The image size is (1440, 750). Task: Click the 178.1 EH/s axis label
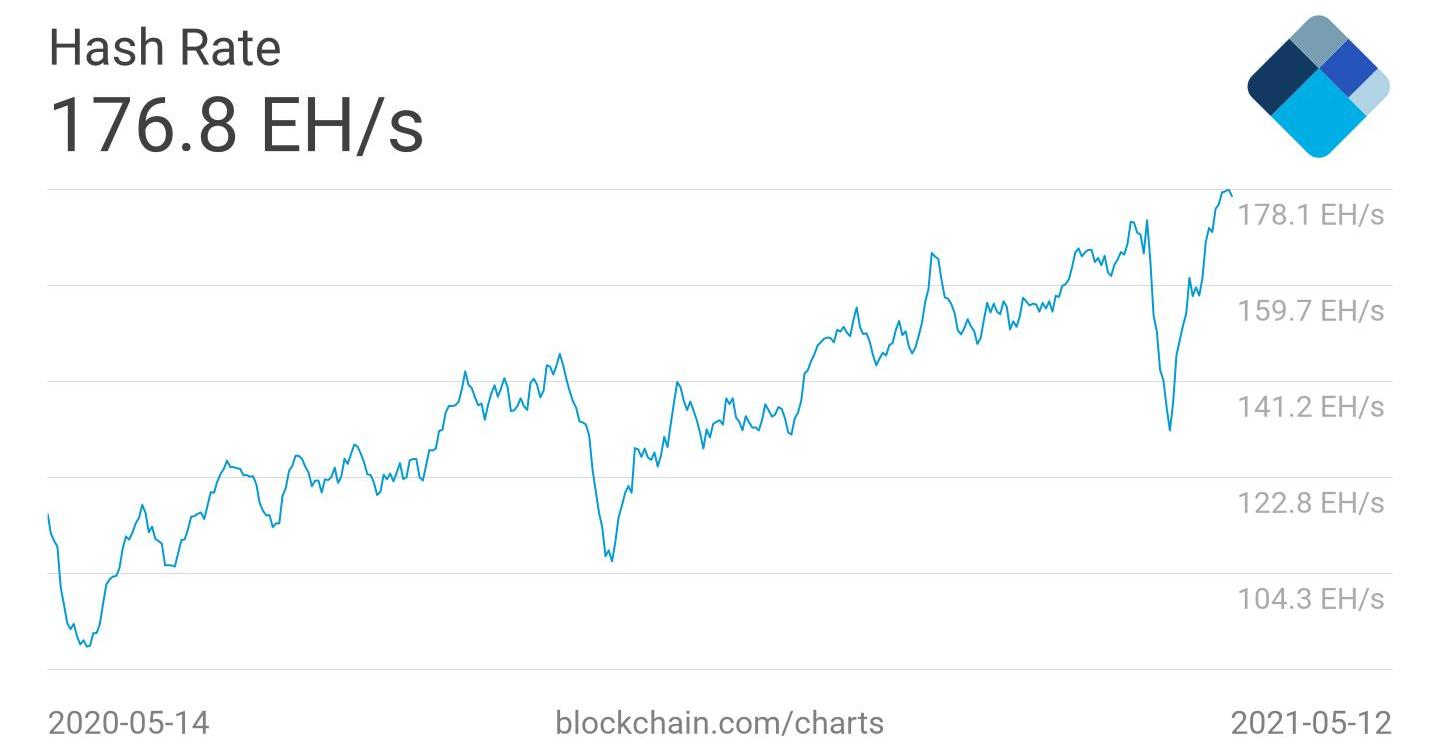(x=1311, y=215)
